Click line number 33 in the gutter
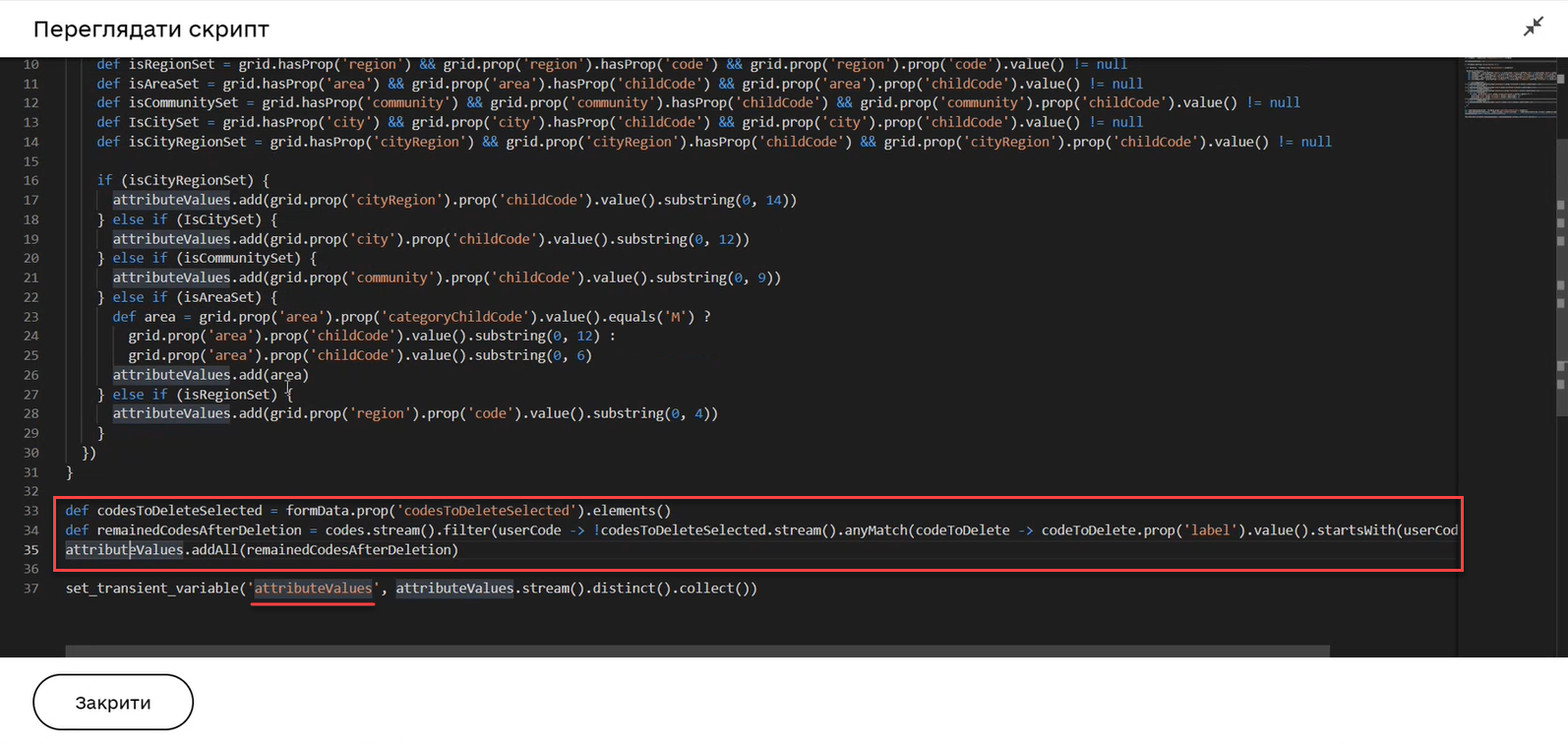The height and width of the screenshot is (744, 1568). (x=31, y=511)
